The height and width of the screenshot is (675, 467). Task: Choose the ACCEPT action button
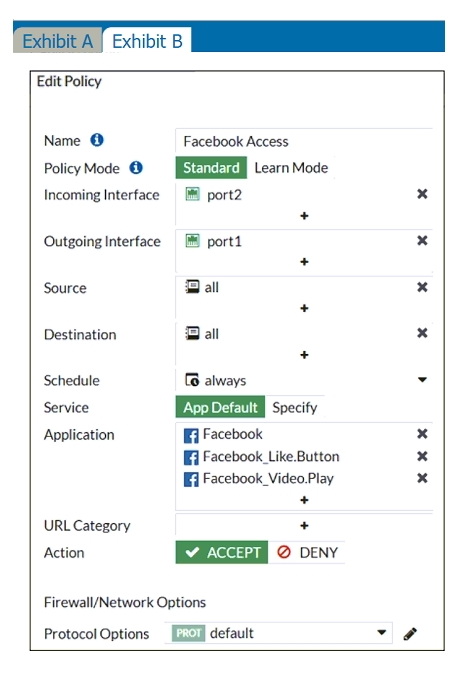click(222, 552)
